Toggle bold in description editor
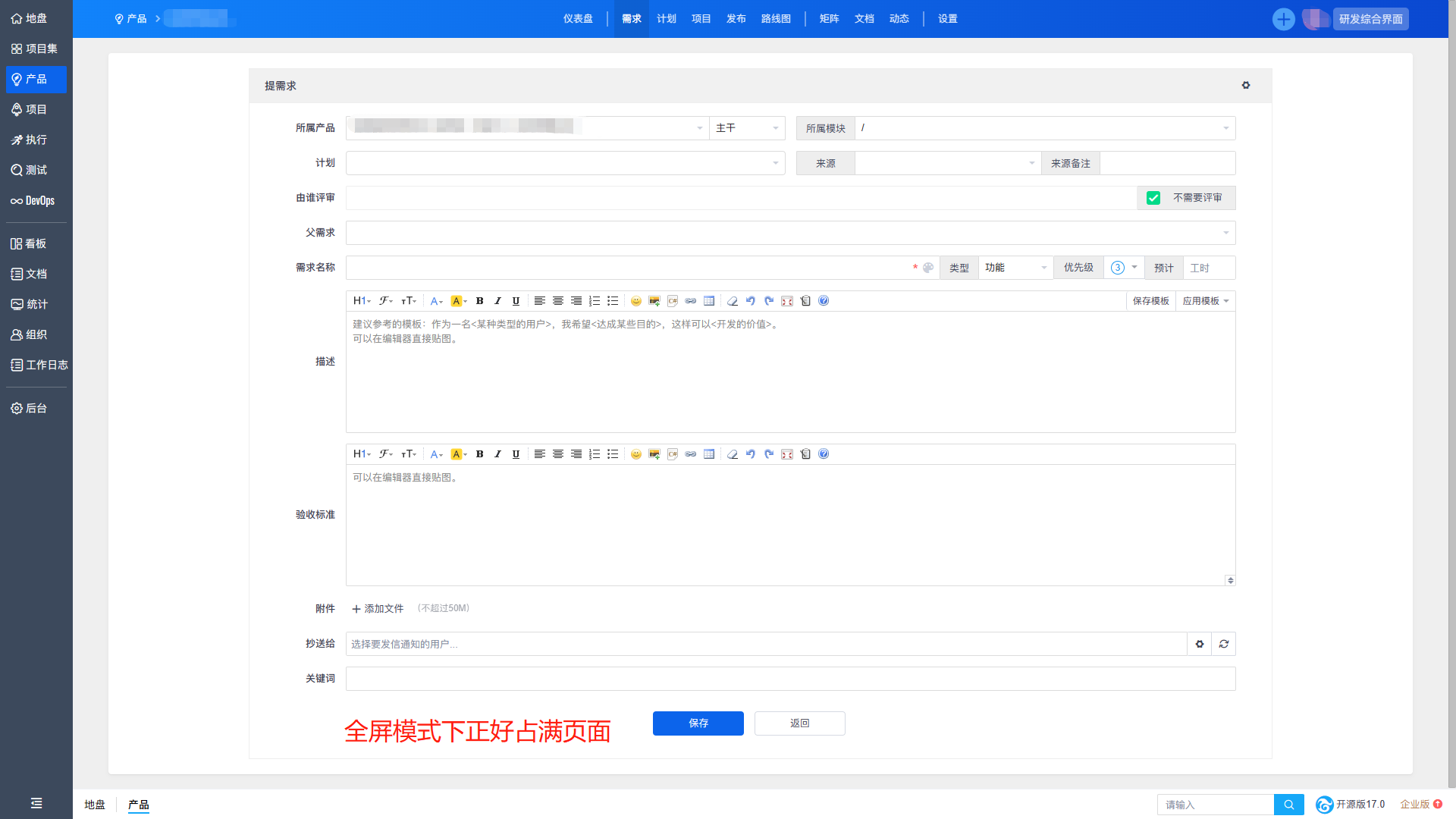Image resolution: width=1456 pixels, height=819 pixels. 479,301
